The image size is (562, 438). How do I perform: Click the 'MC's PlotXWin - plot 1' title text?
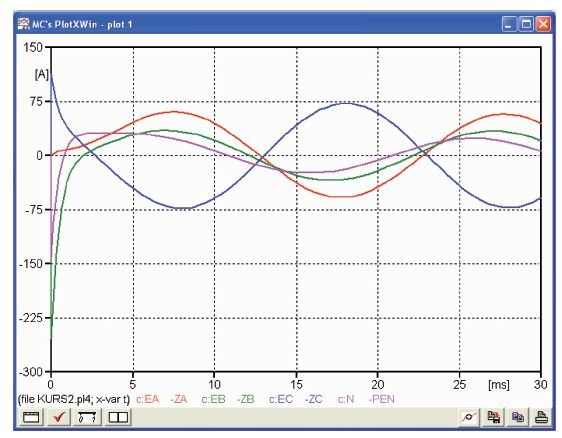click(x=82, y=24)
